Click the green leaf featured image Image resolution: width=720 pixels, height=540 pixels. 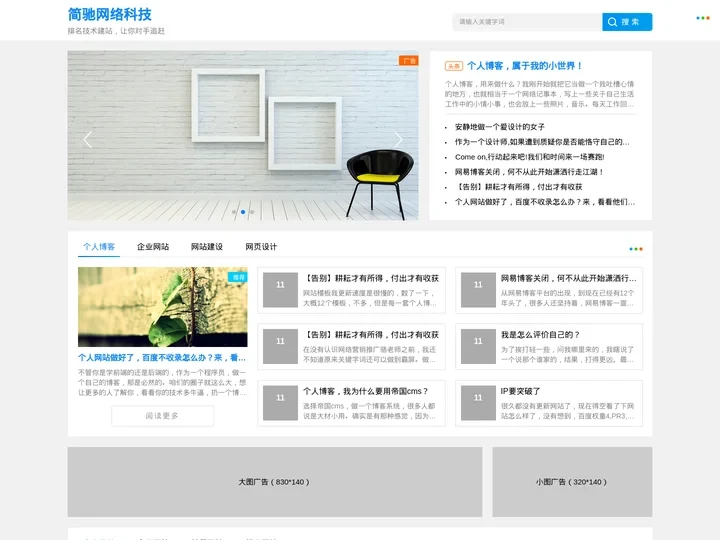(x=163, y=307)
